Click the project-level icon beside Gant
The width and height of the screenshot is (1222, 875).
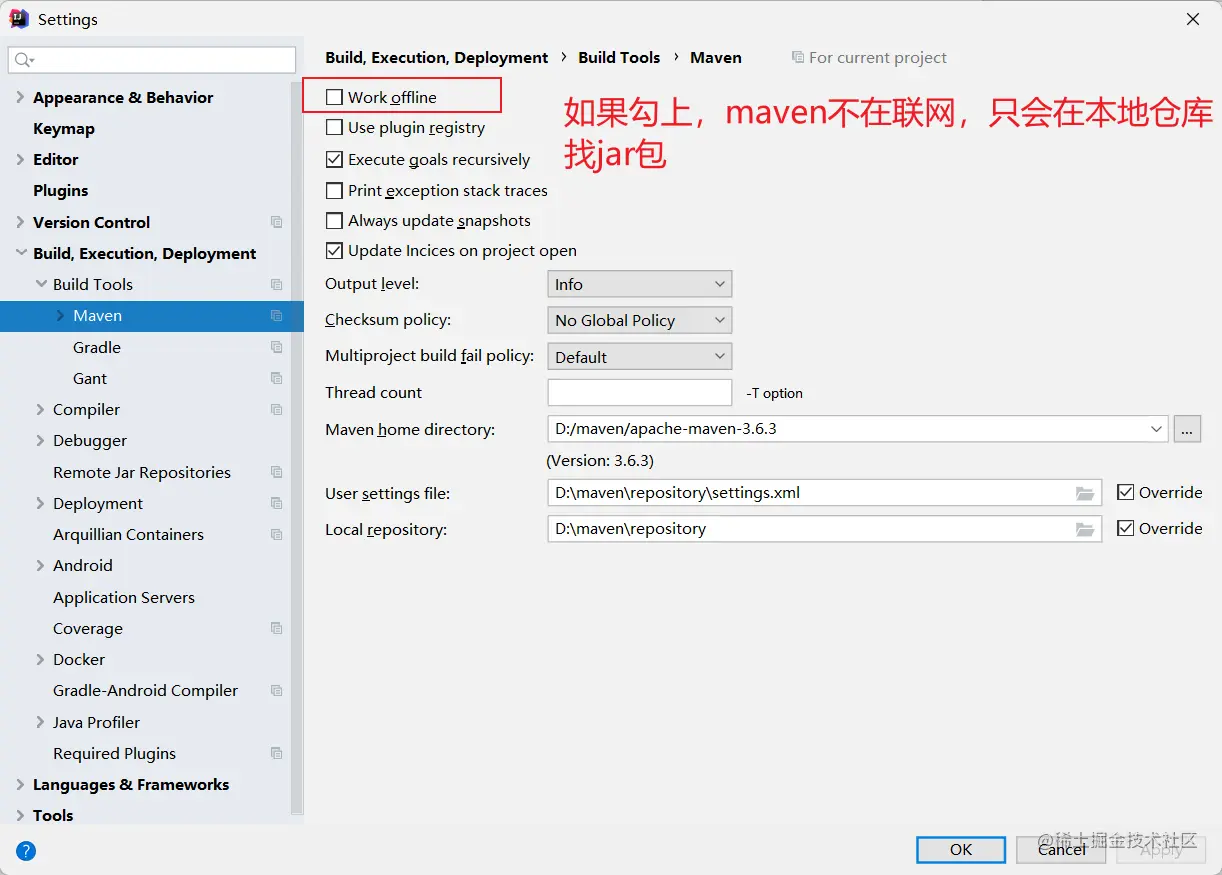[277, 378]
